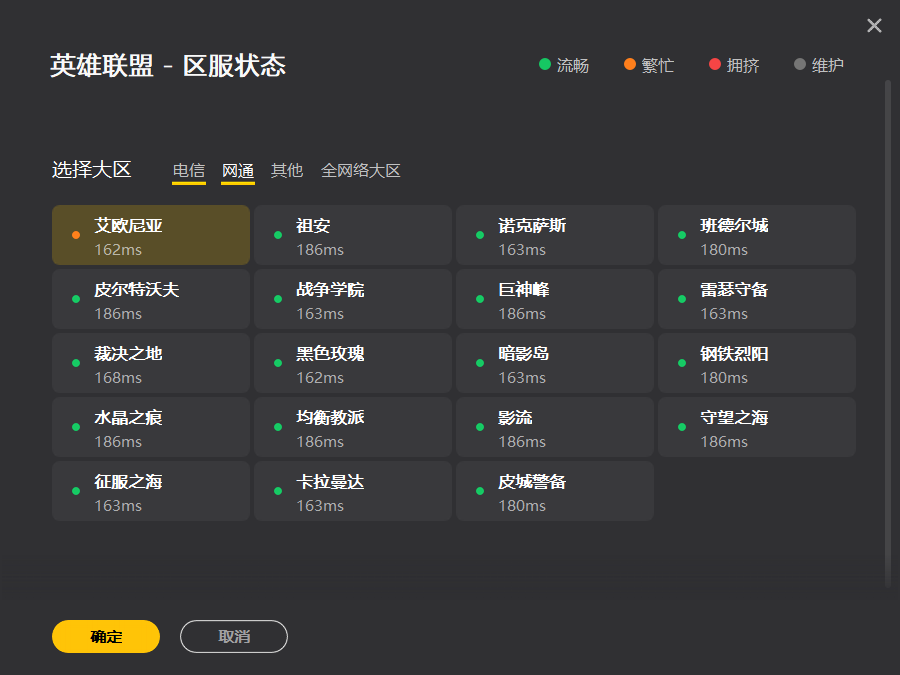Image resolution: width=900 pixels, height=675 pixels.
Task: Click the 繁忙 status legend
Action: [x=649, y=65]
